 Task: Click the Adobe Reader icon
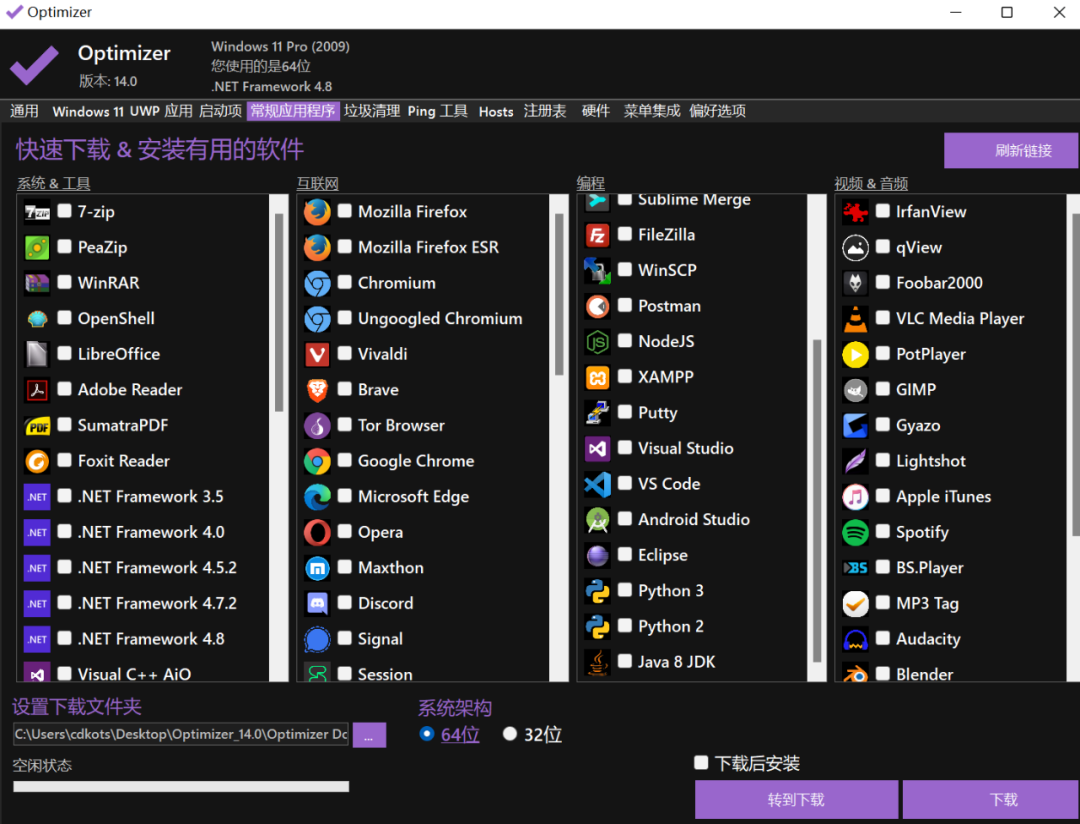pos(37,390)
